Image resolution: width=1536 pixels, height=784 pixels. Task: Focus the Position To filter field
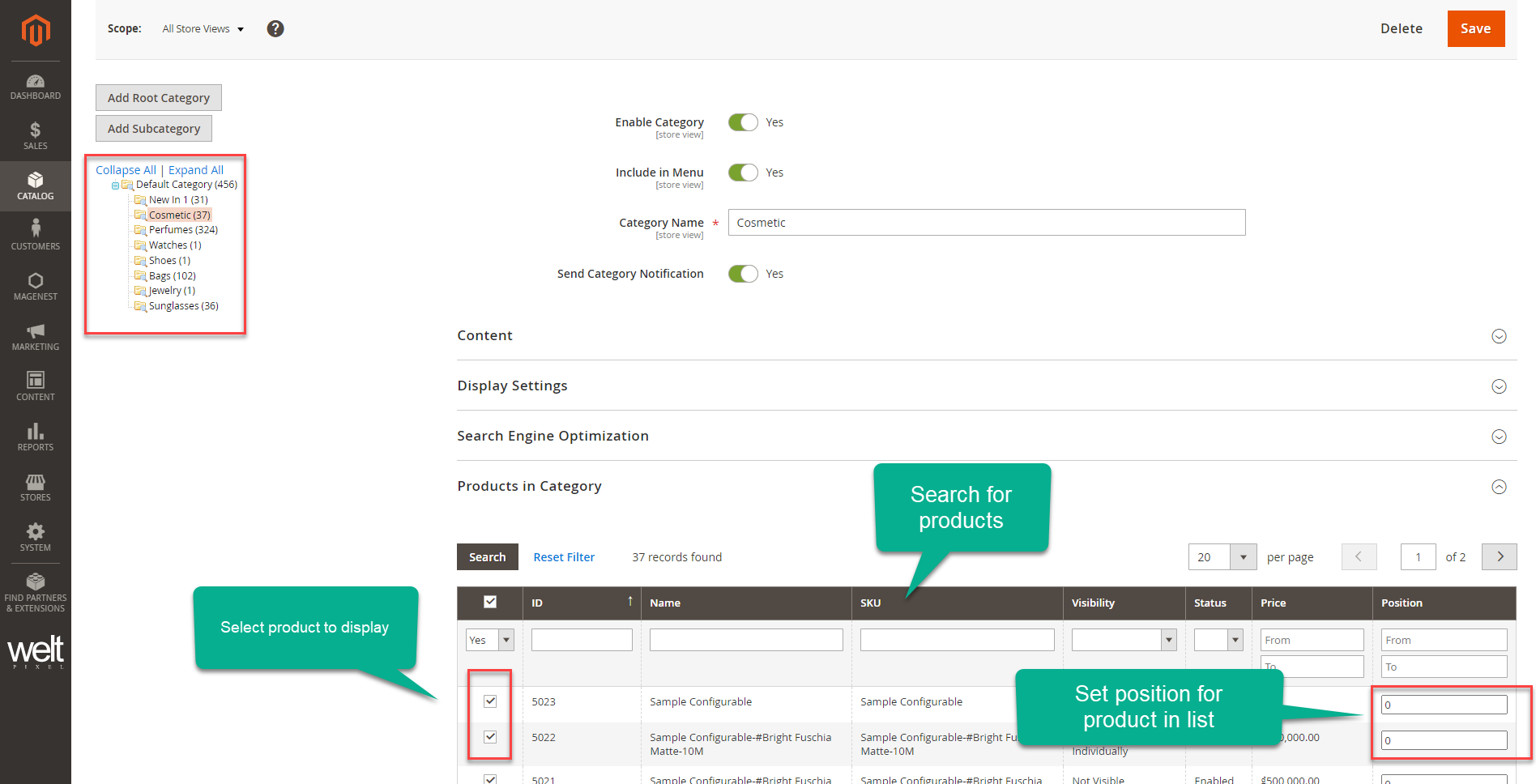pos(1444,667)
